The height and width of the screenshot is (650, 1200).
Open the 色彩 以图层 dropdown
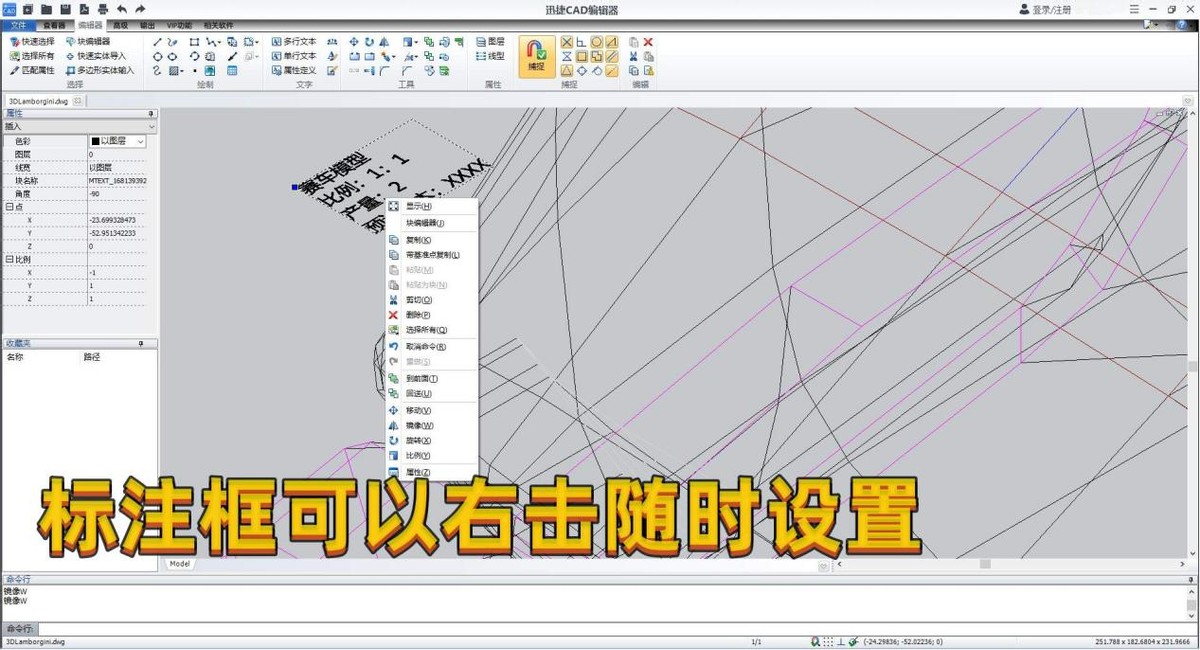tap(142, 141)
